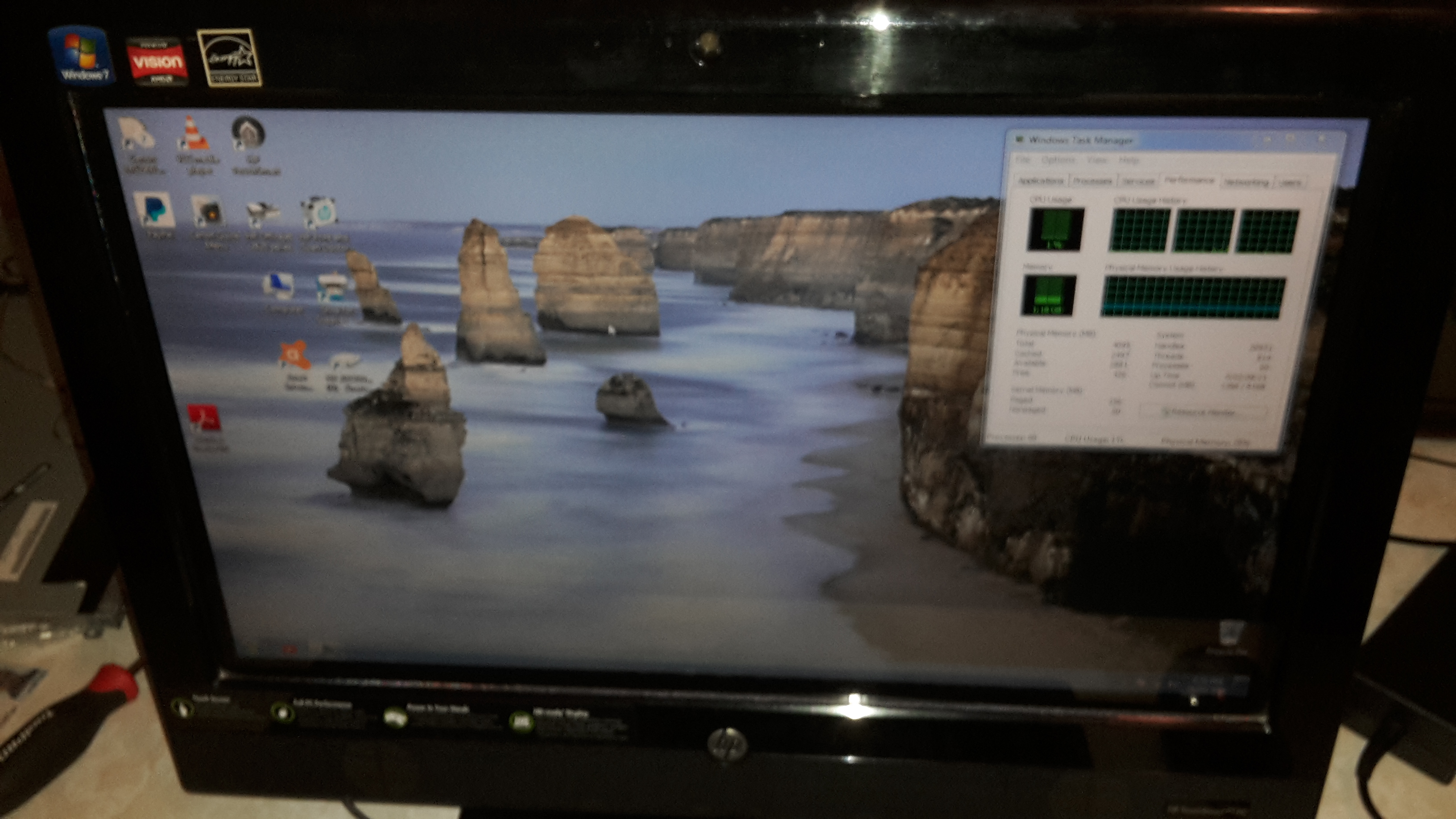The height and width of the screenshot is (819, 1456).
Task: Open the File menu in Task Manager
Action: (x=1022, y=160)
